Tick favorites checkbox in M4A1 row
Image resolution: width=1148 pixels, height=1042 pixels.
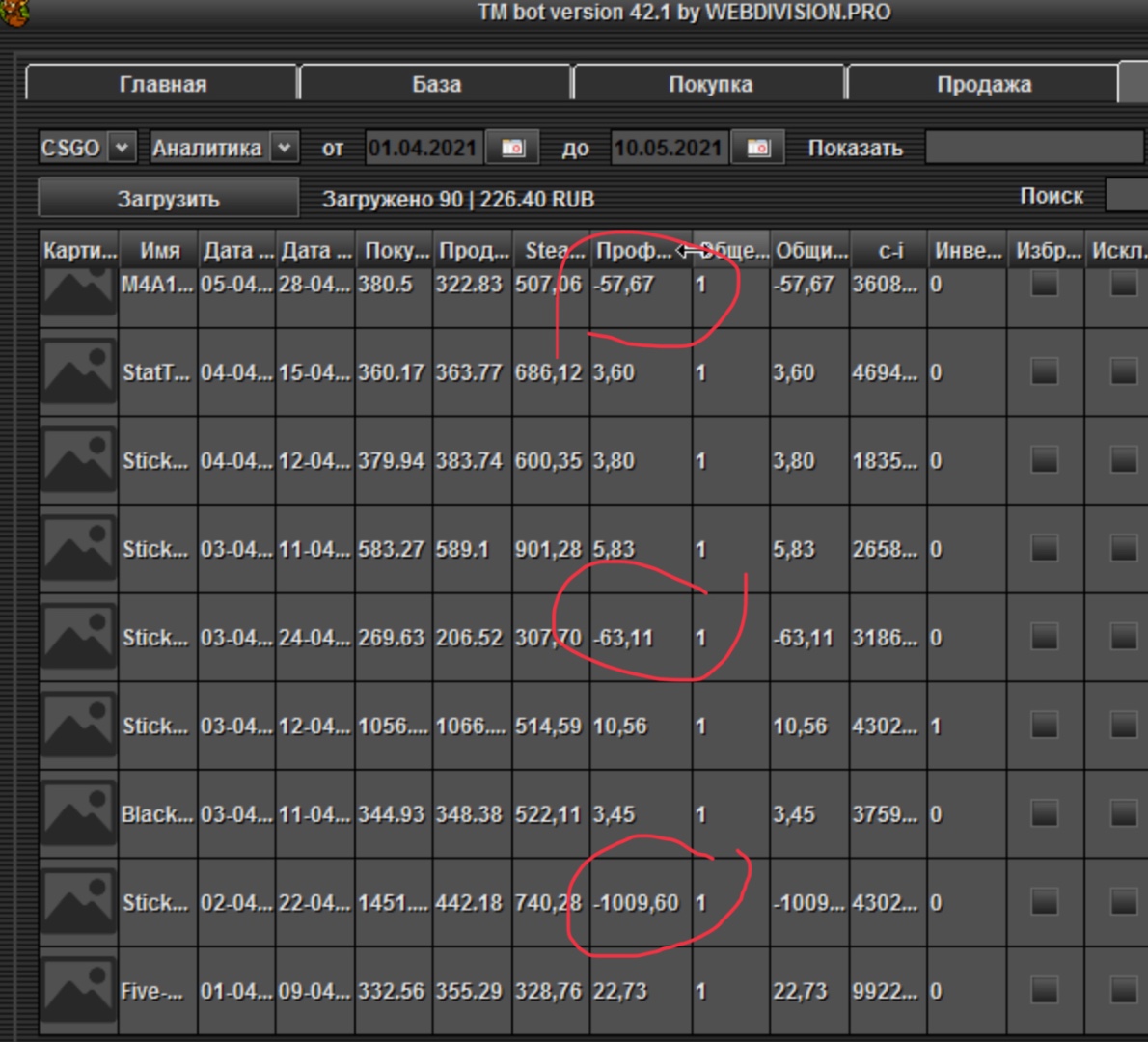(x=1045, y=284)
